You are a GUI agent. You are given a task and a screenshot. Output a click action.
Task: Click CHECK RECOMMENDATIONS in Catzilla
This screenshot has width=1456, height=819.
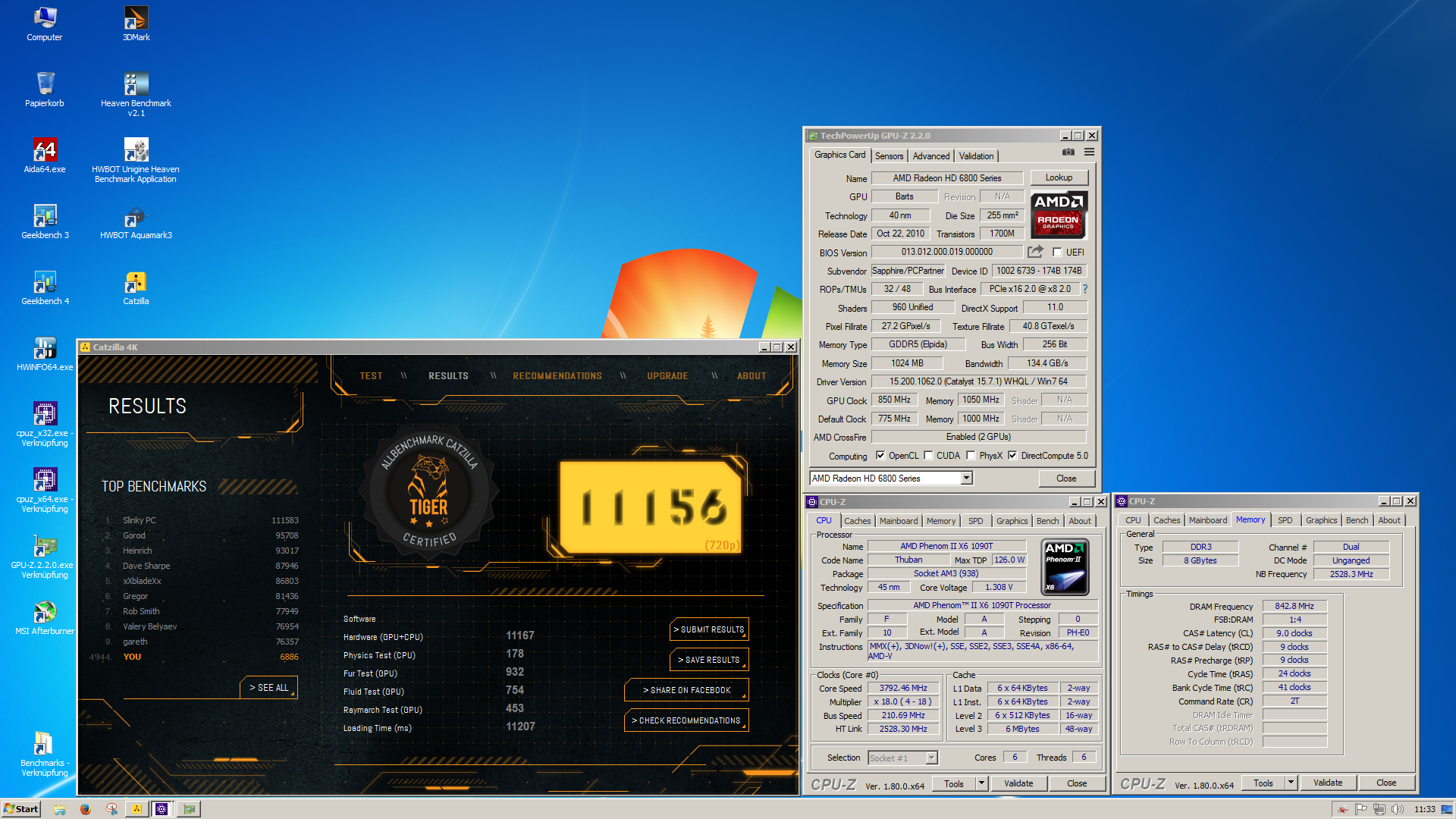(686, 720)
